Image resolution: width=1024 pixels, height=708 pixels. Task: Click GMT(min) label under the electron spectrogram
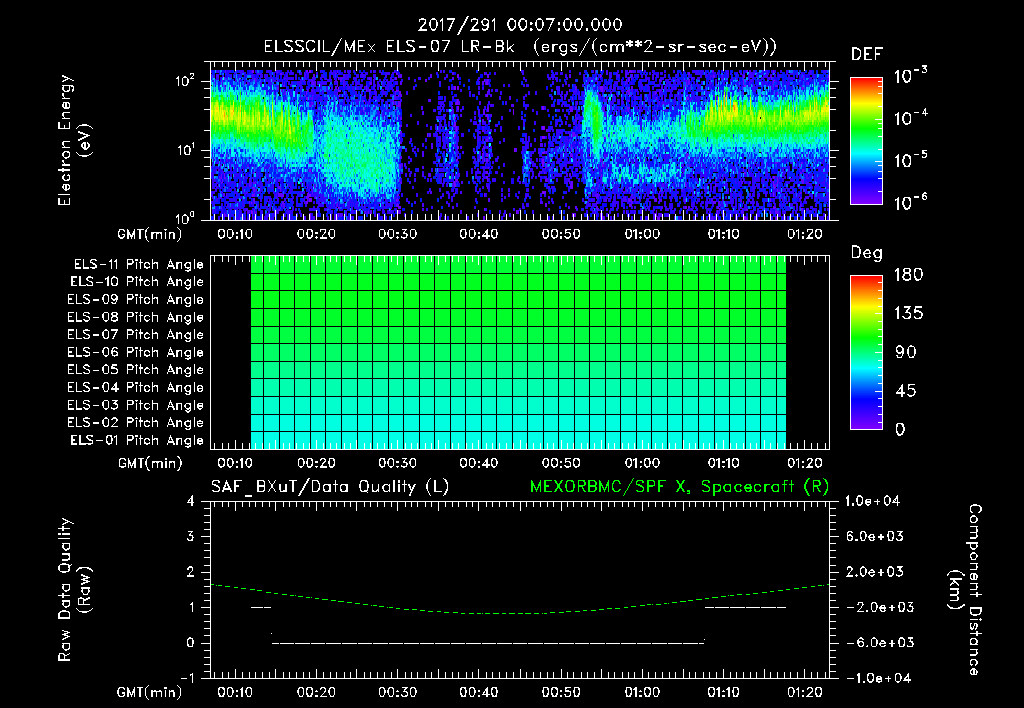150,234
